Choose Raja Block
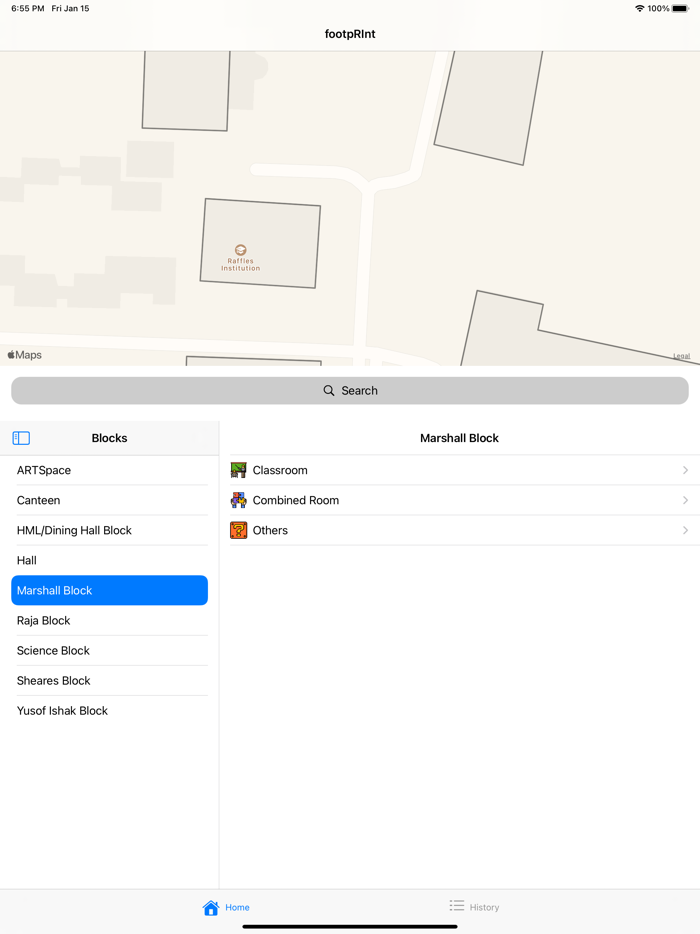Viewport: 700px width, 934px height. [x=110, y=621]
